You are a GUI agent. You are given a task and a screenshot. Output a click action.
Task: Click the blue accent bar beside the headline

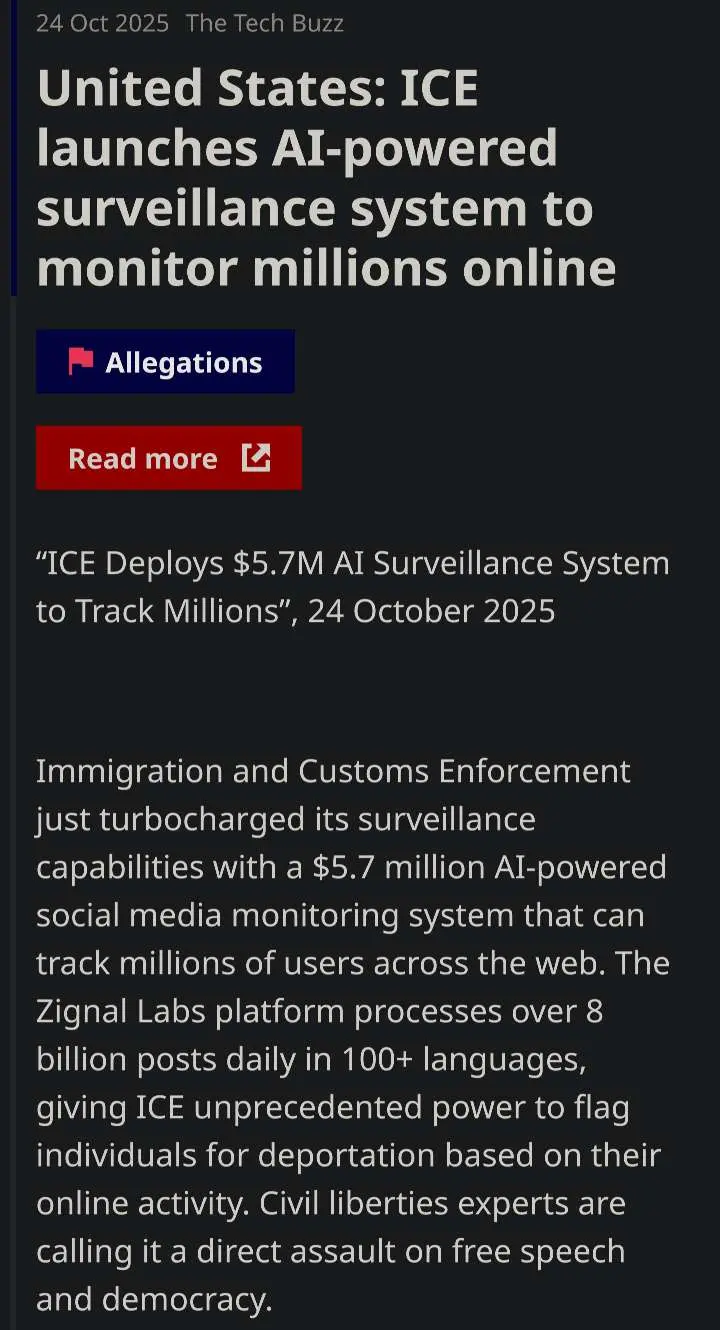13,148
